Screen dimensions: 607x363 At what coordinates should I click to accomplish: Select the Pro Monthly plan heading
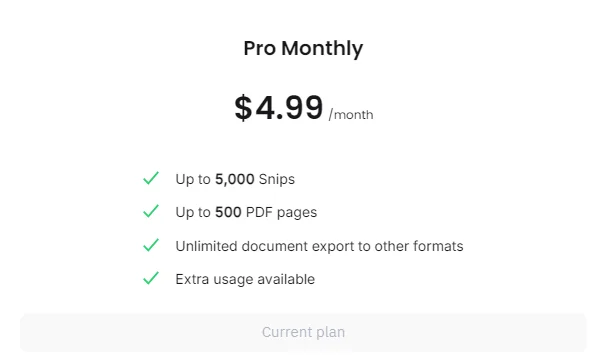[x=304, y=49]
